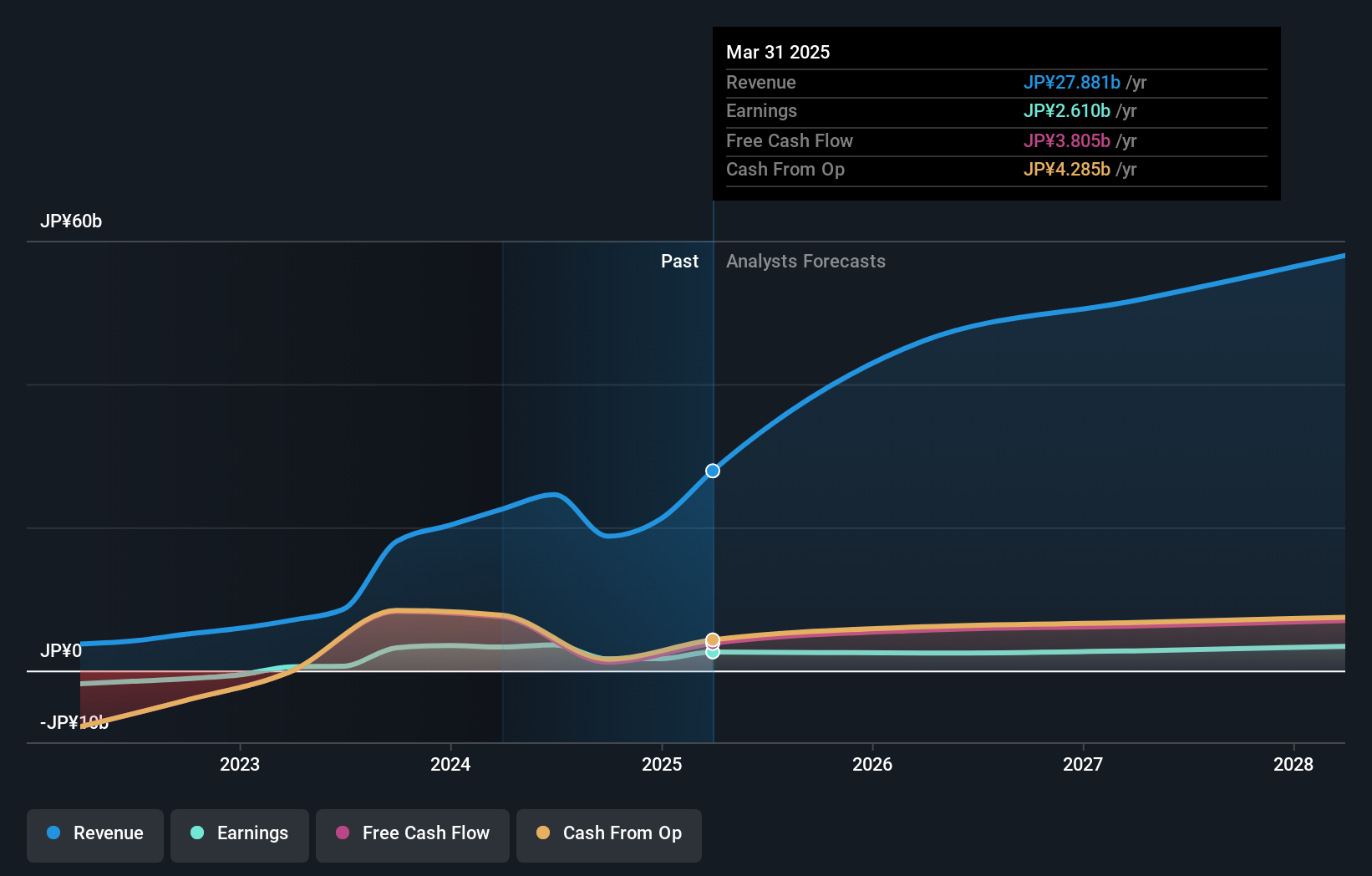Toggle the Free Cash Flow series visibility

(412, 835)
